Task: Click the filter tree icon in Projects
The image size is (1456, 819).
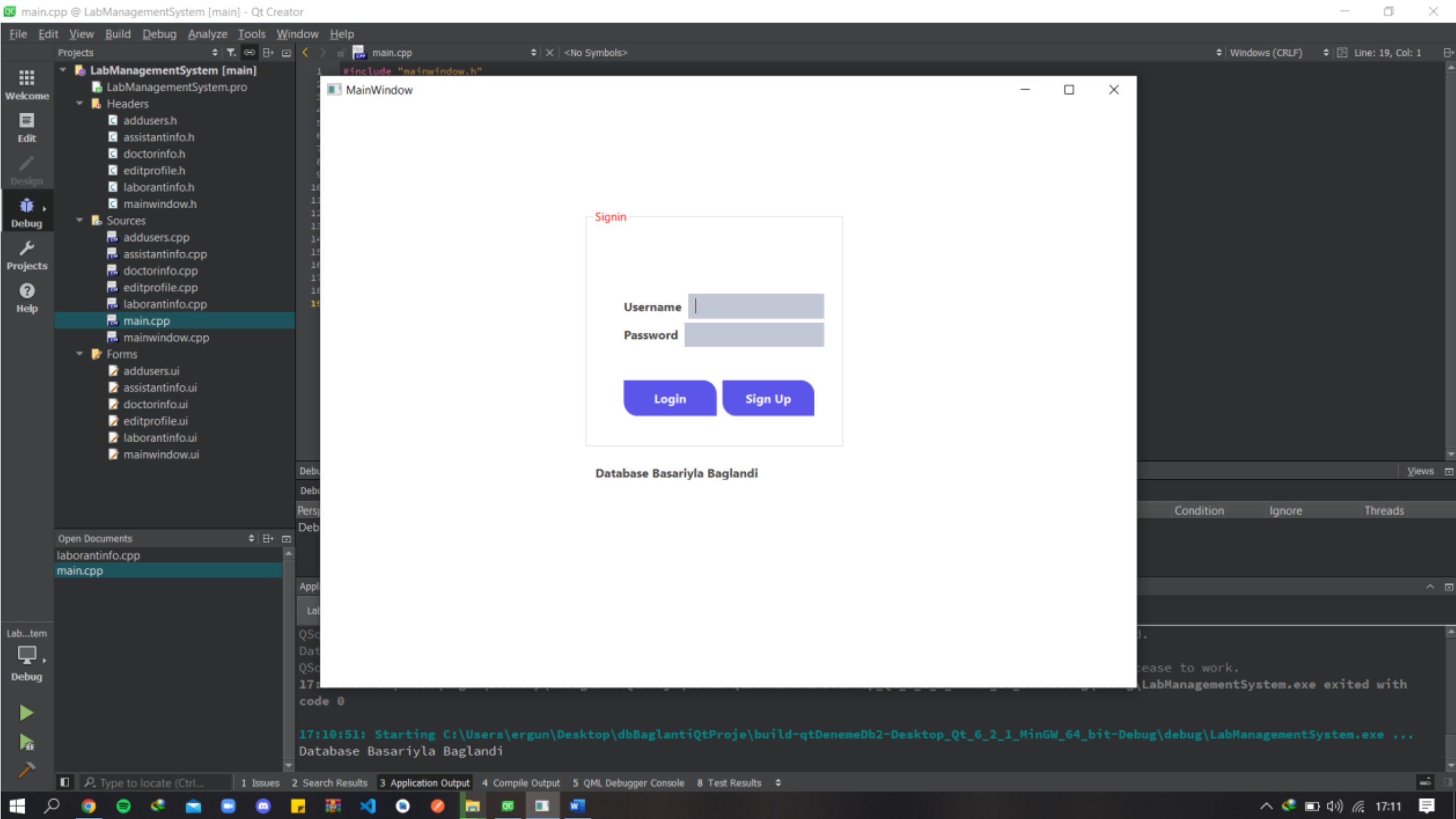Action: [x=231, y=53]
